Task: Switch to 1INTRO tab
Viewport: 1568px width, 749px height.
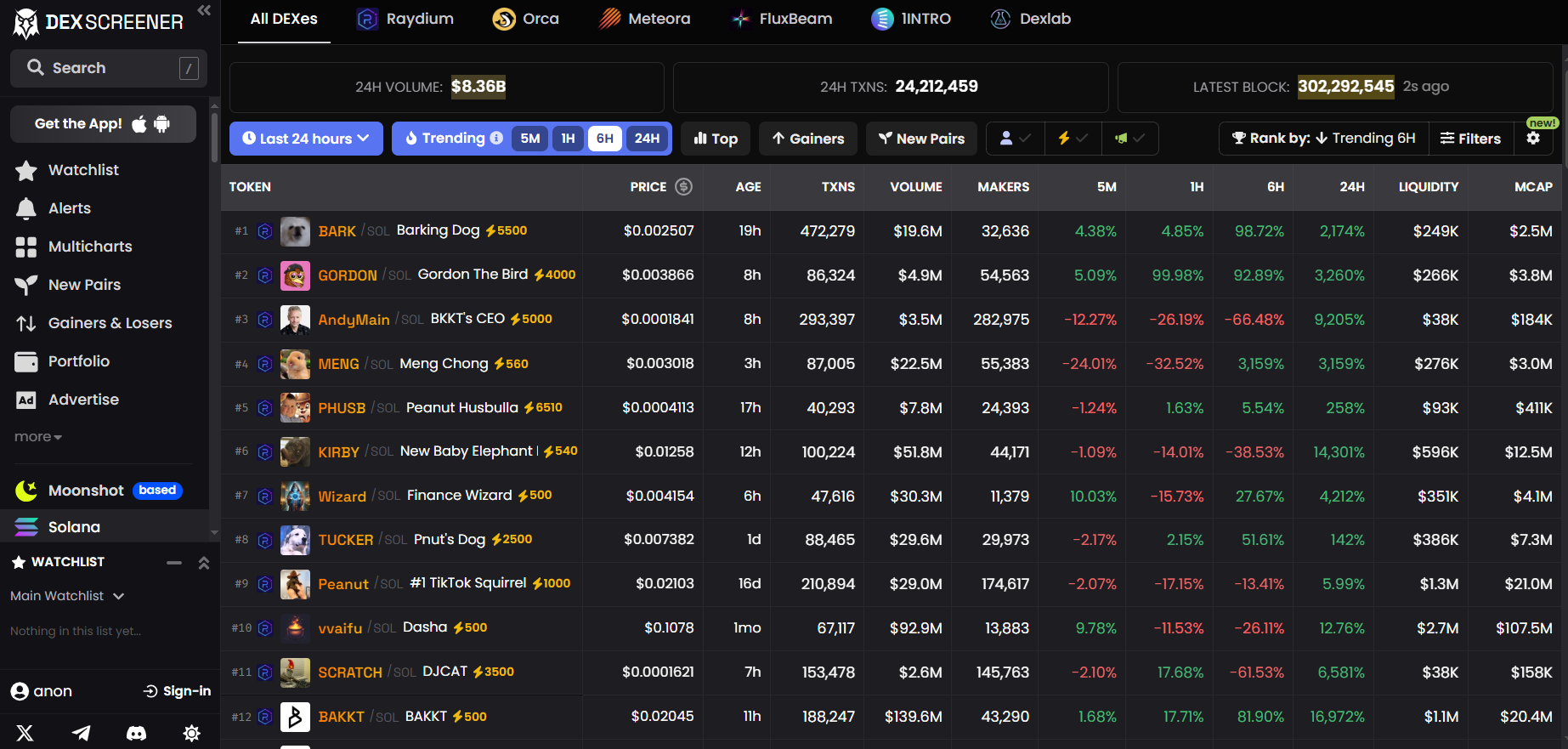Action: [911, 19]
